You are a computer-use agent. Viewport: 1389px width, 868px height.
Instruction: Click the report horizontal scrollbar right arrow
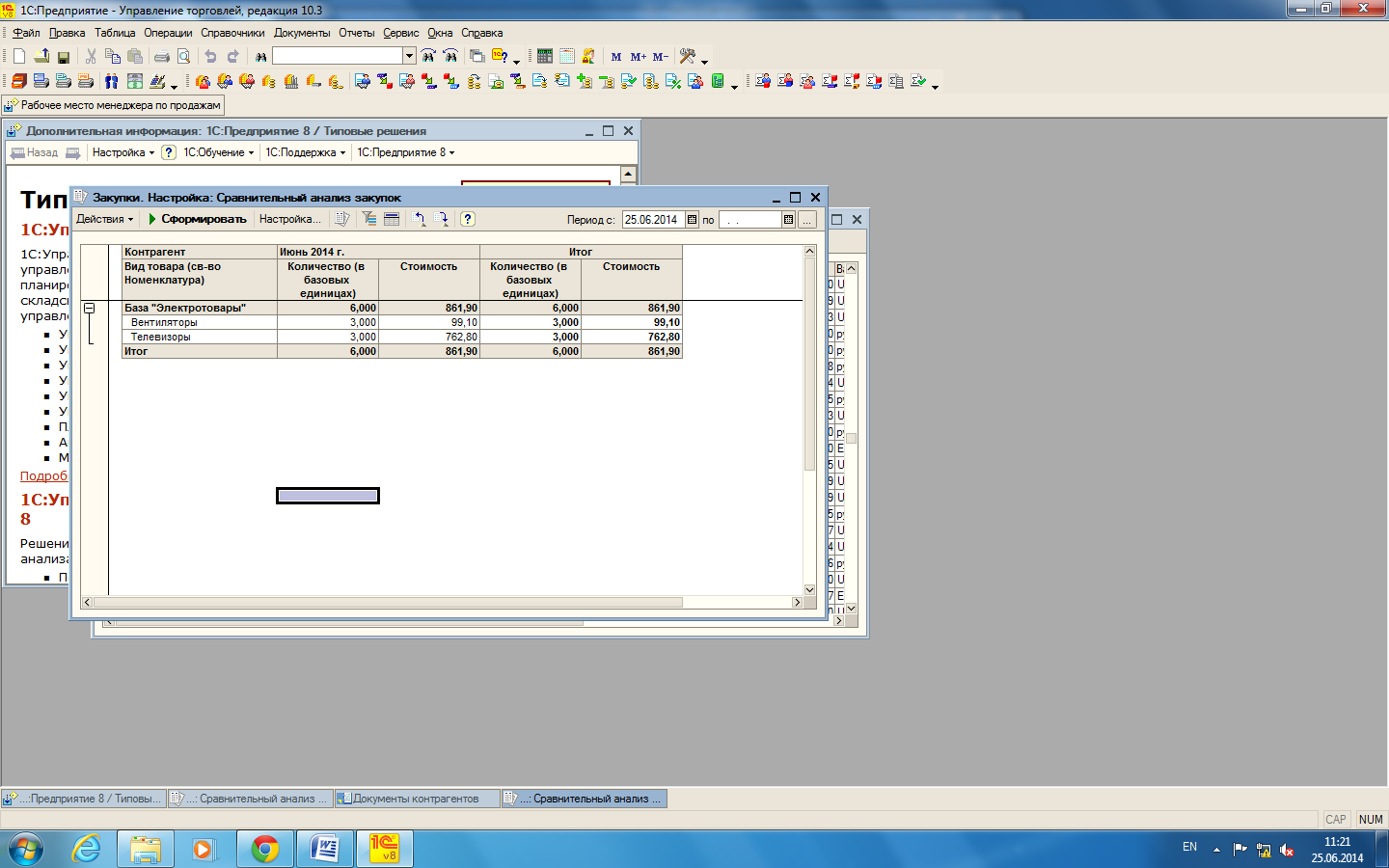[797, 602]
